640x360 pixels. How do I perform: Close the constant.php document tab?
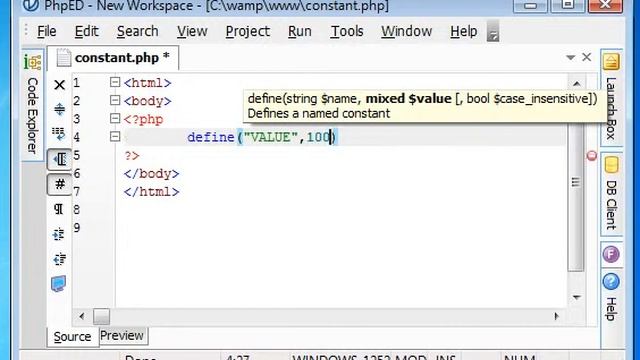click(x=587, y=57)
